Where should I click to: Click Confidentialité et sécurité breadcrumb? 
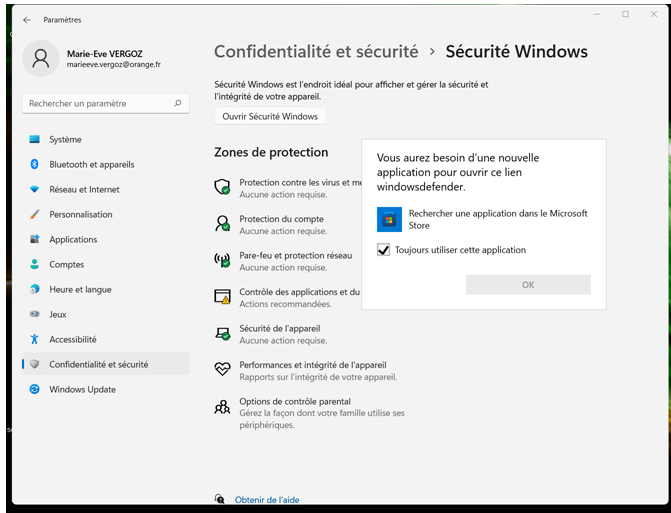click(316, 52)
